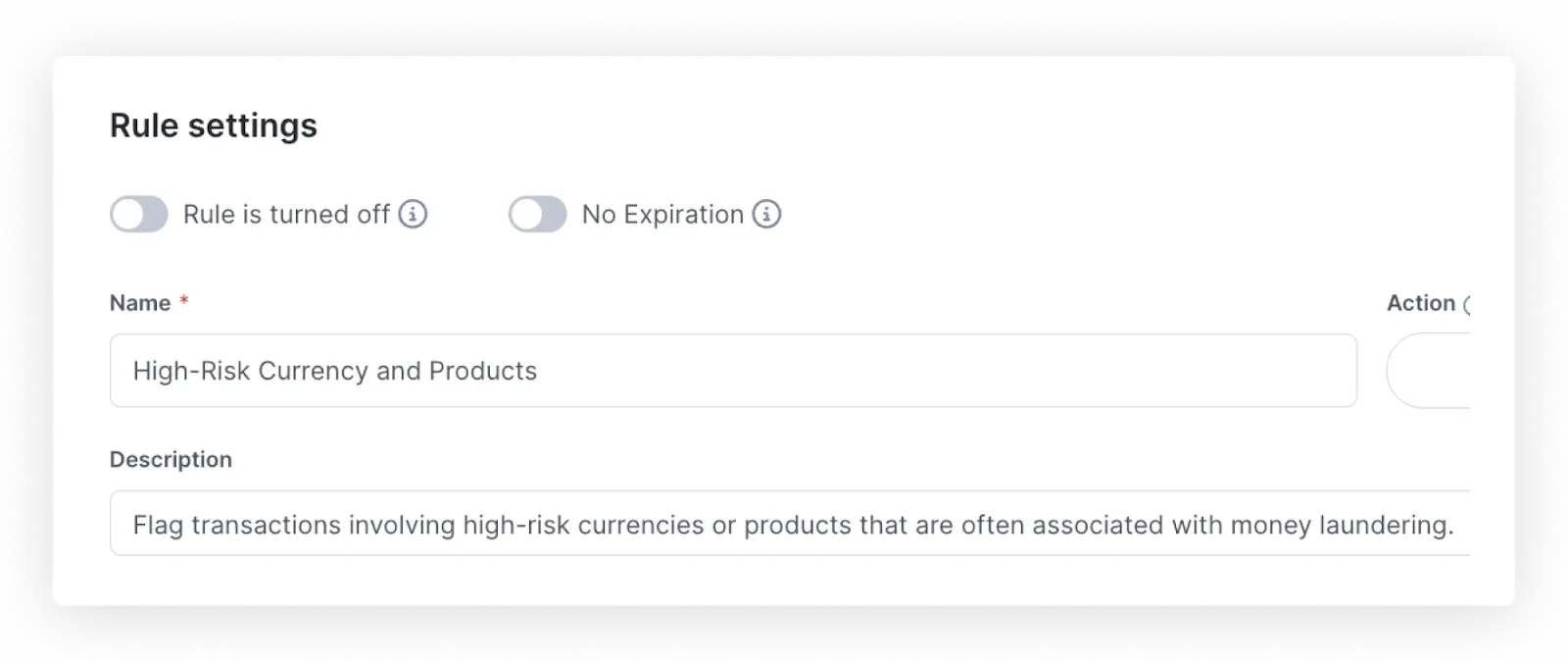Click the word "Products" in Name field
This screenshot has height=662, width=1568.
point(483,371)
